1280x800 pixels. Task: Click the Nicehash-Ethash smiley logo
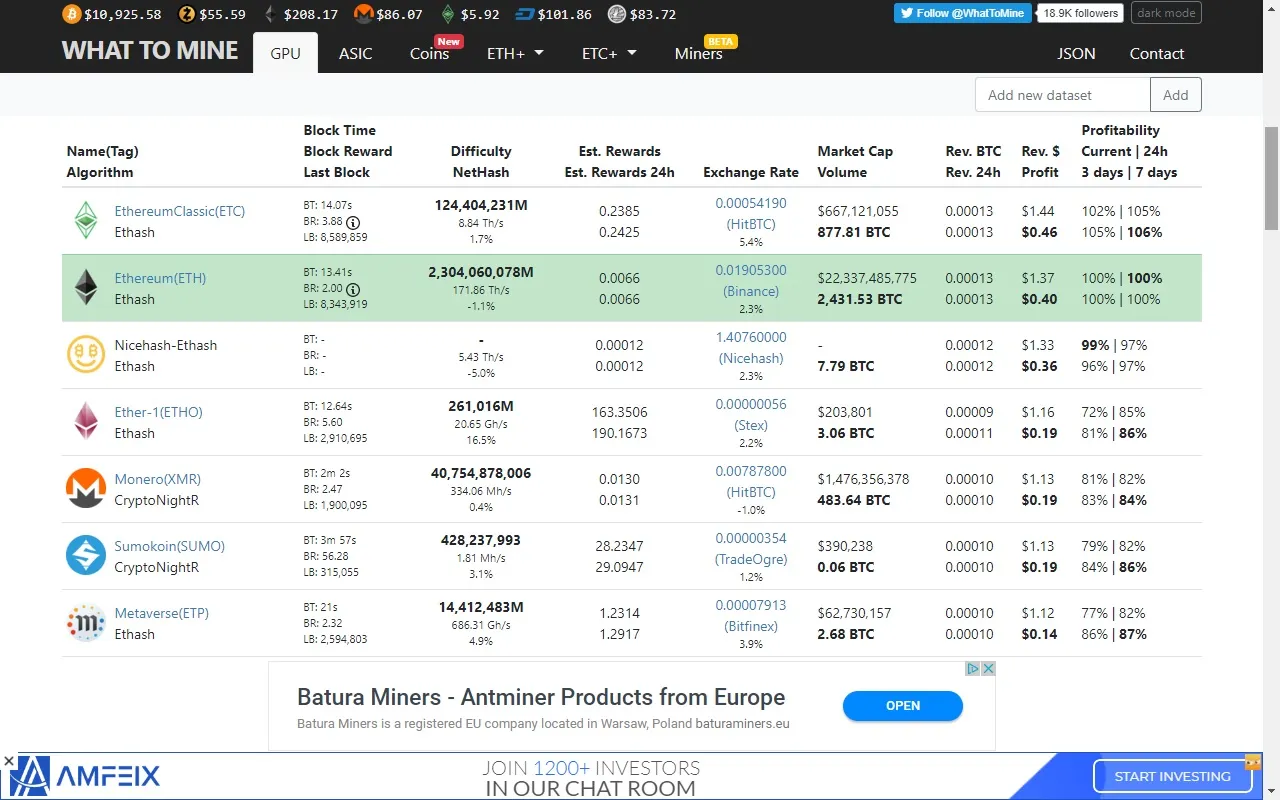86,354
